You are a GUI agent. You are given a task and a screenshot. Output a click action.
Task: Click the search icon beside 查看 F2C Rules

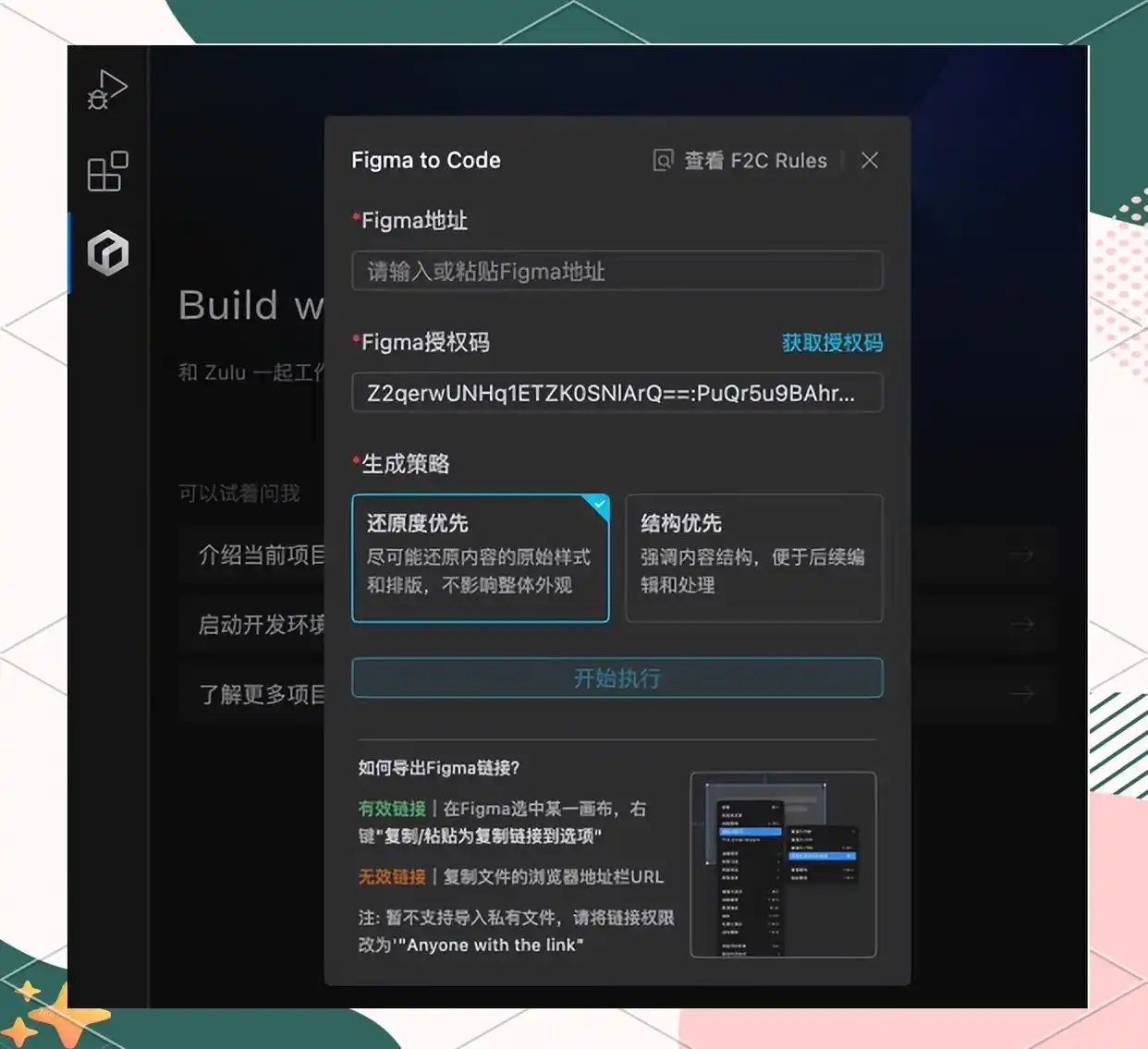point(662,160)
